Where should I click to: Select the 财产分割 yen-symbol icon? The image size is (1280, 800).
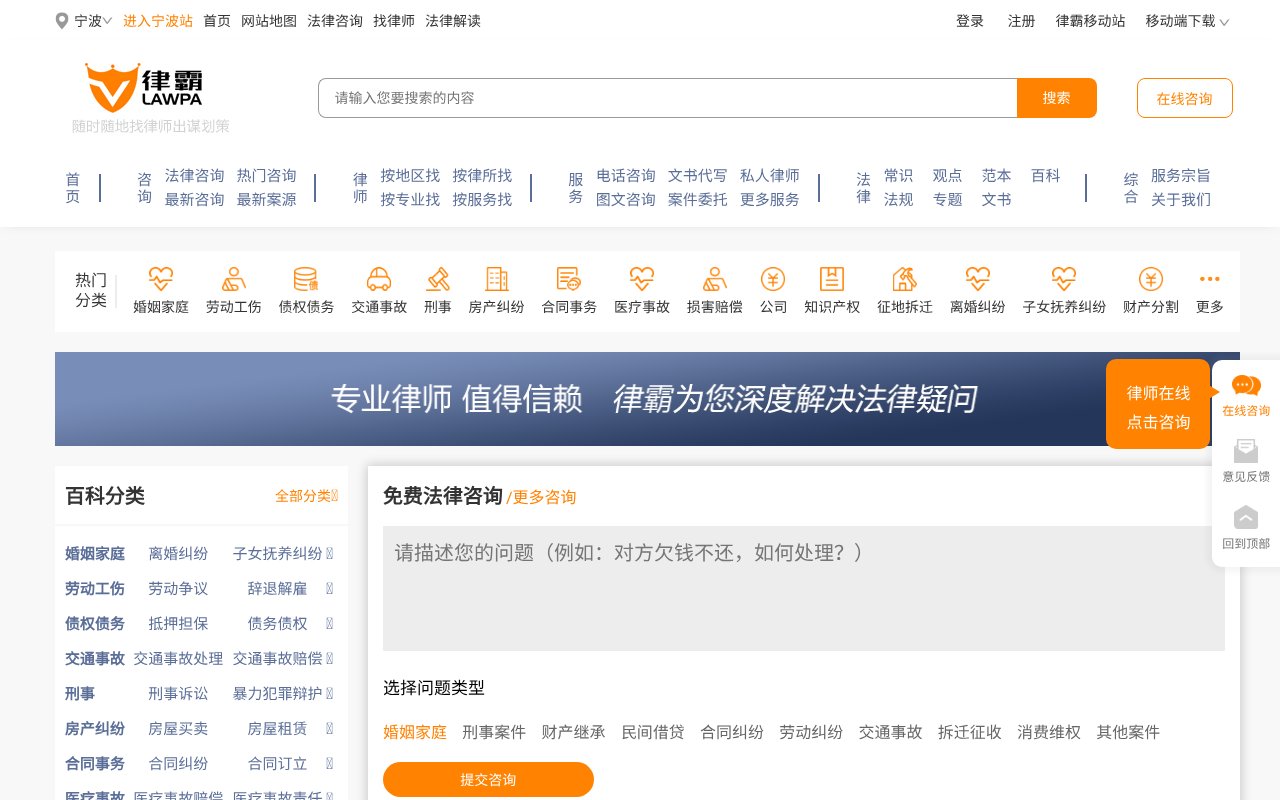(1150, 279)
